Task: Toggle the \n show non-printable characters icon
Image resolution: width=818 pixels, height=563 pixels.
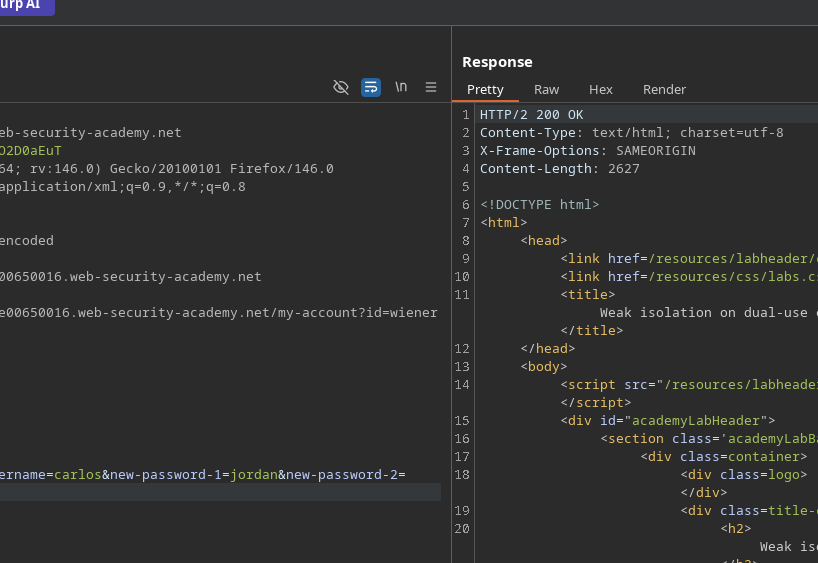Action: (x=401, y=87)
